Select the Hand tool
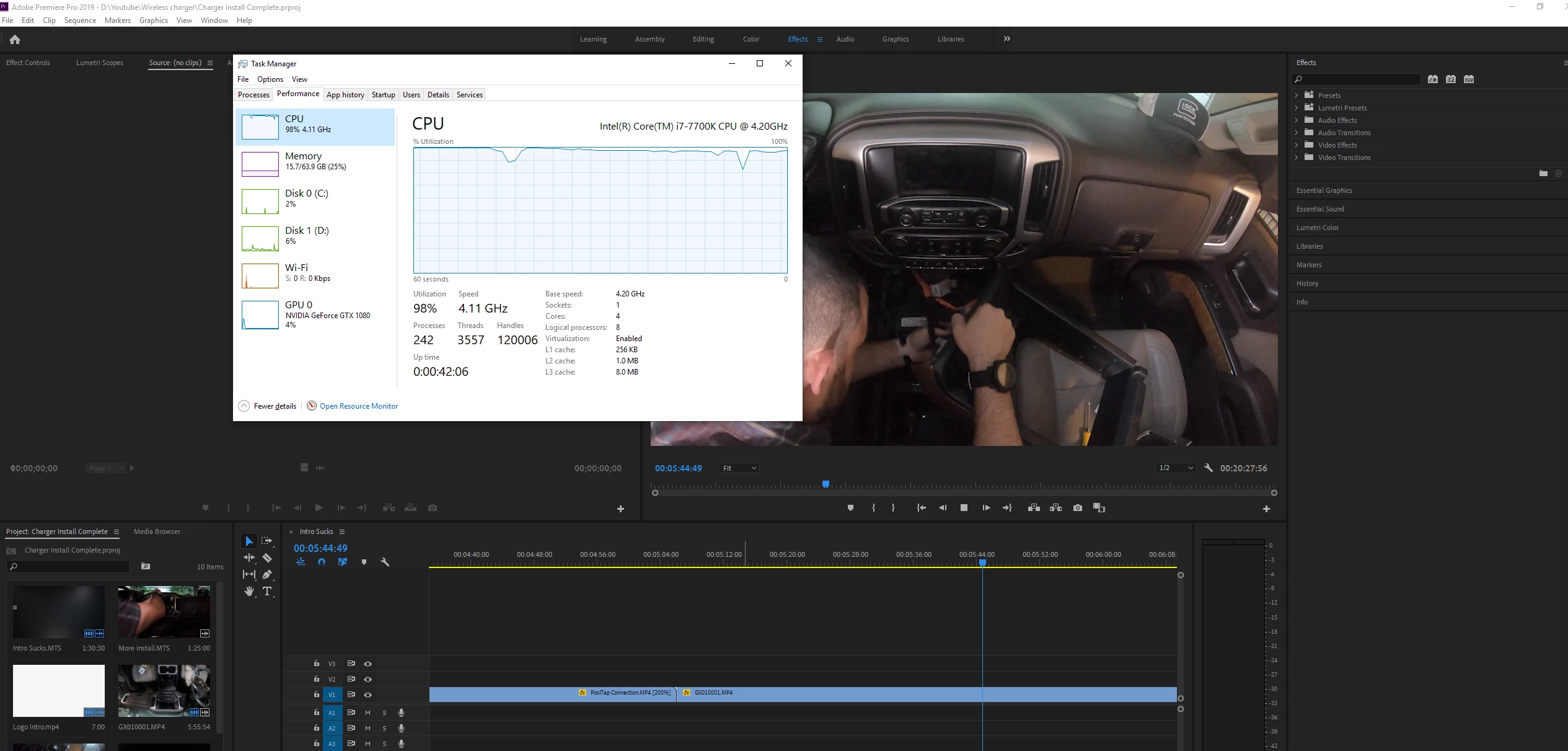 point(249,591)
